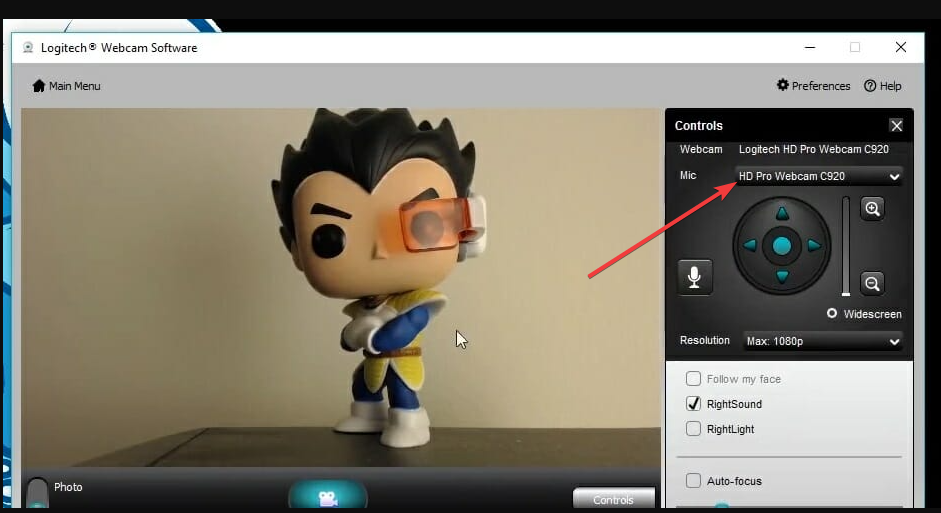Reset pan with the center circle button
Viewport: 941px width, 513px height.
click(781, 245)
